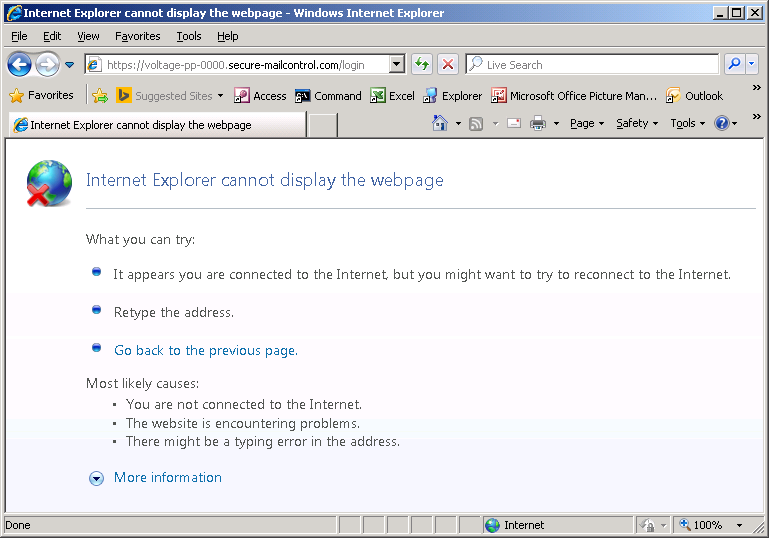Screen dimensions: 769x538
Task: Expand favorites bar overflow chevron
Action: [x=757, y=88]
